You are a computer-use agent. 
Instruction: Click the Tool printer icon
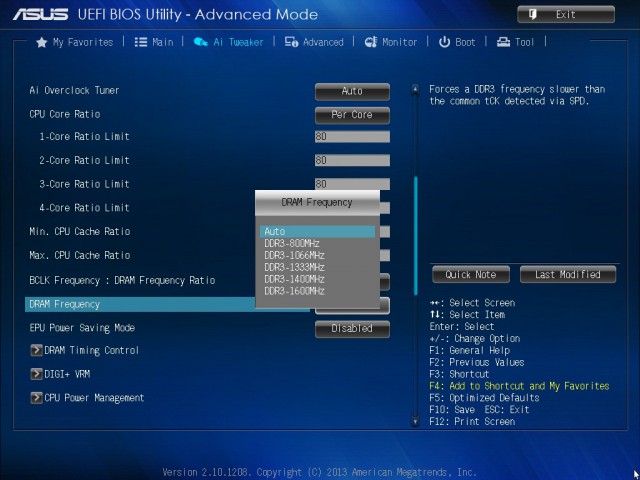[503, 42]
